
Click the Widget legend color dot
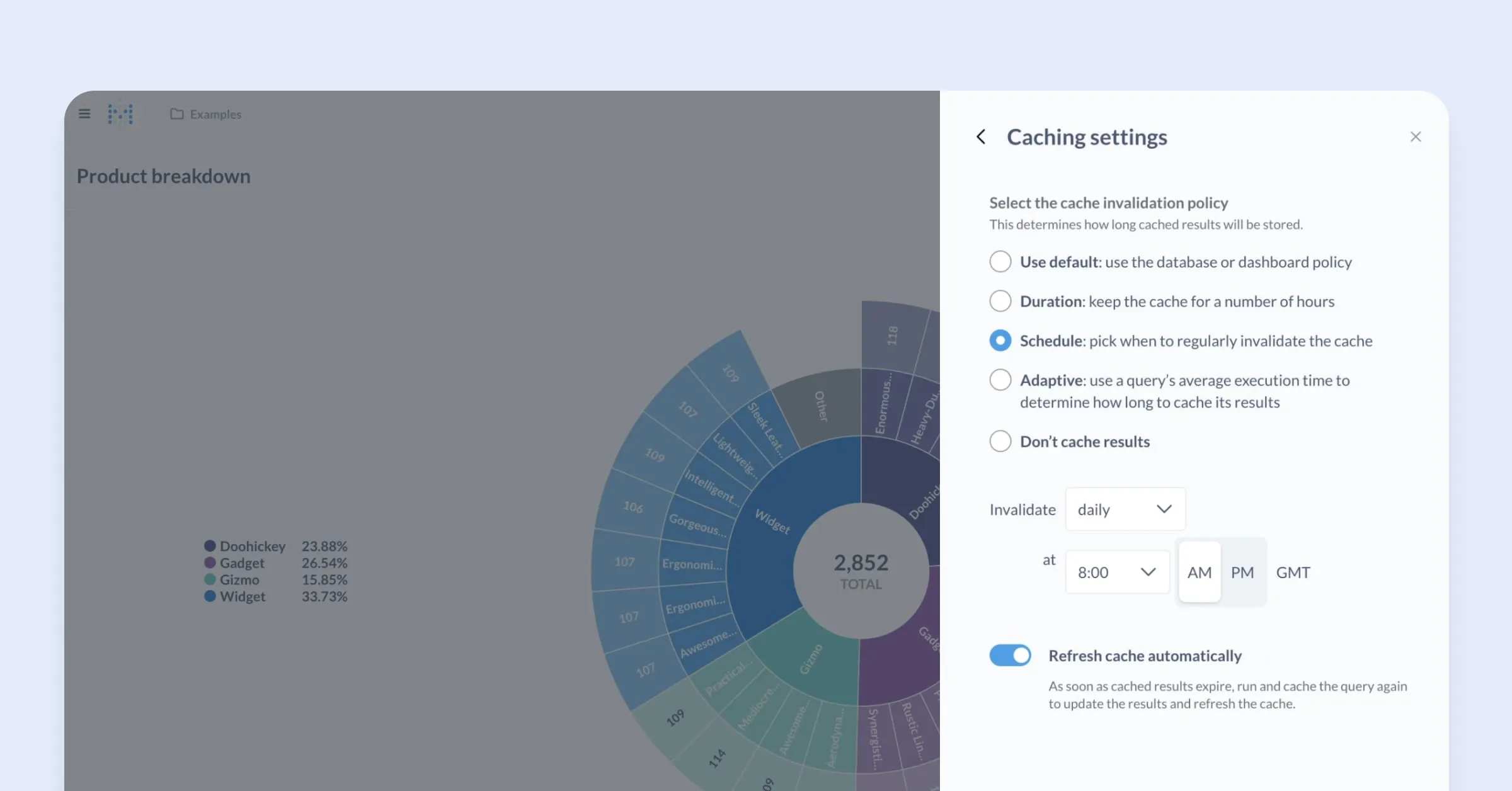pos(210,596)
